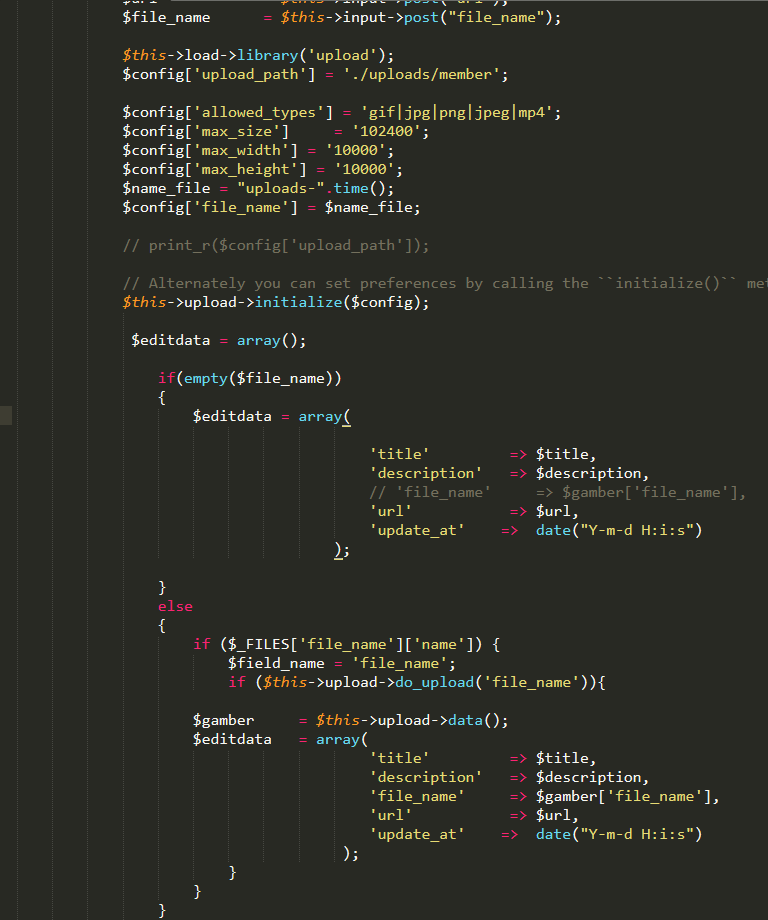Click the underlined opening parenthesis after array
The width and height of the screenshot is (768, 920).
click(x=347, y=417)
